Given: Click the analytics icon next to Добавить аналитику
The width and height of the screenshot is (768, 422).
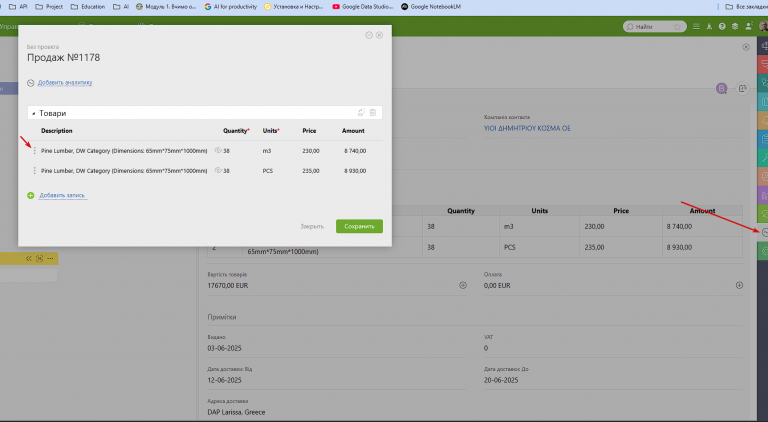Looking at the screenshot, I should (30, 83).
